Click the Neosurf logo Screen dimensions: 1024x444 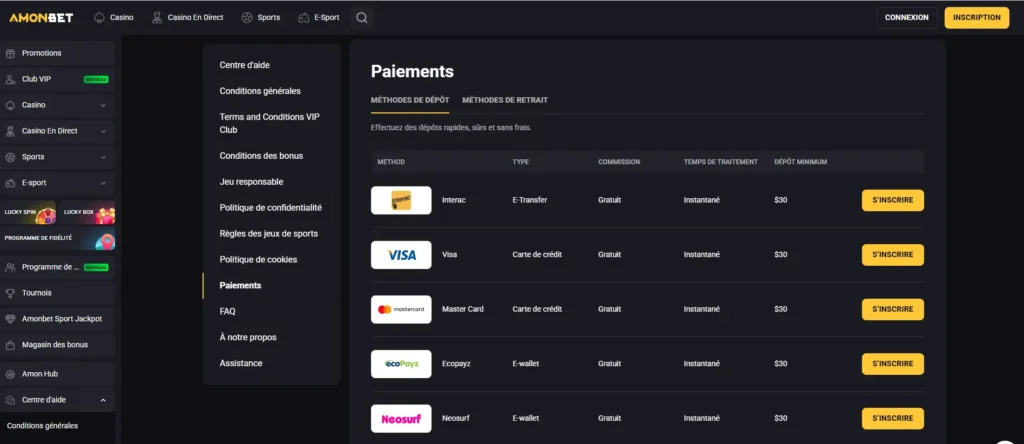401,419
